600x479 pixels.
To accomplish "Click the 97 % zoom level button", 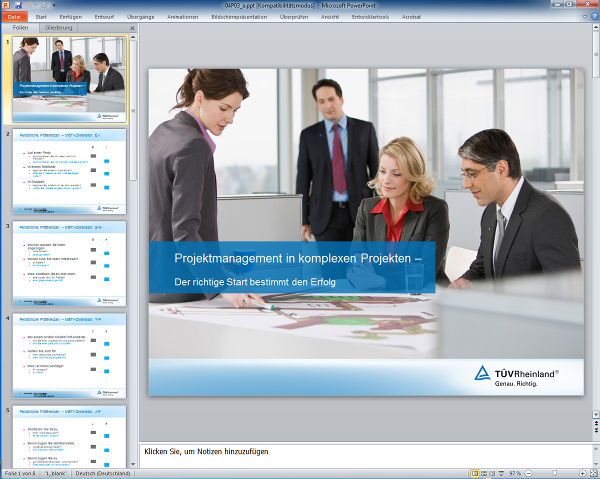I will click(x=515, y=472).
